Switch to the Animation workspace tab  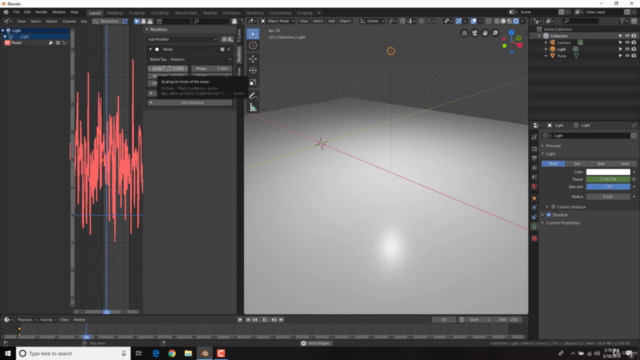(231, 13)
